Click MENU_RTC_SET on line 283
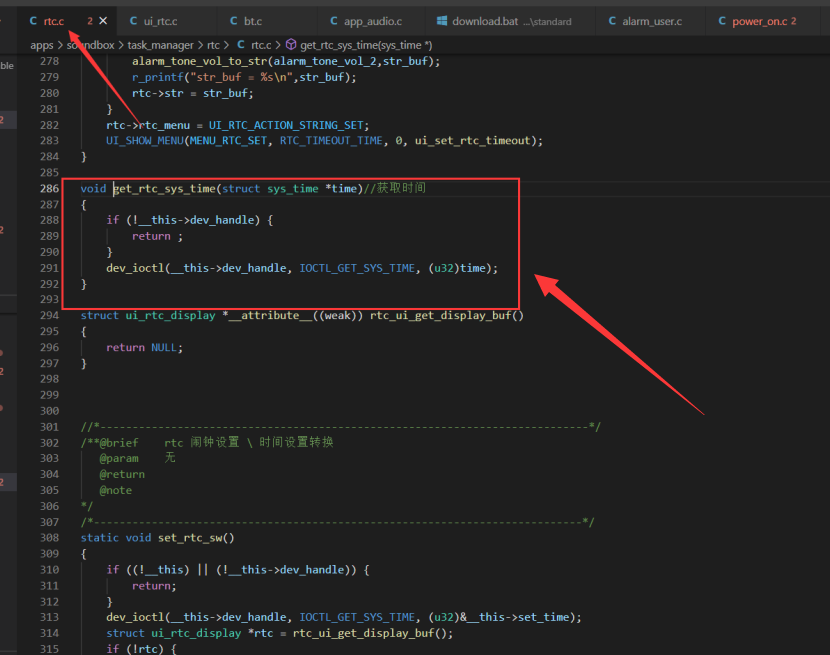Screen dimensions: 830x655 coord(228,141)
